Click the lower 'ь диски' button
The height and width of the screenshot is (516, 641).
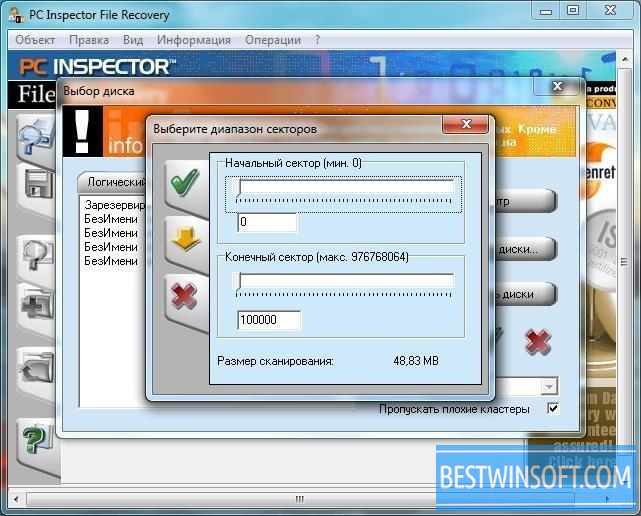click(526, 294)
